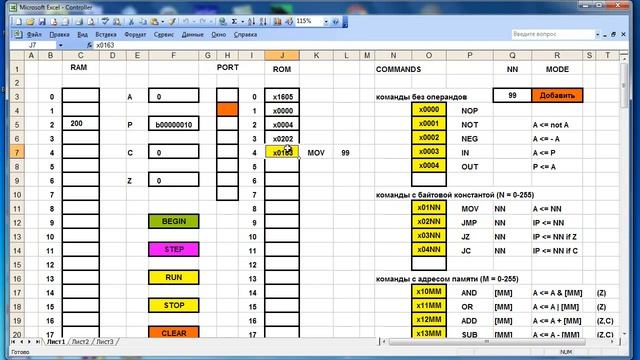Select ROM cell containing x1605
Screen dimensions: 640x360
282,96
